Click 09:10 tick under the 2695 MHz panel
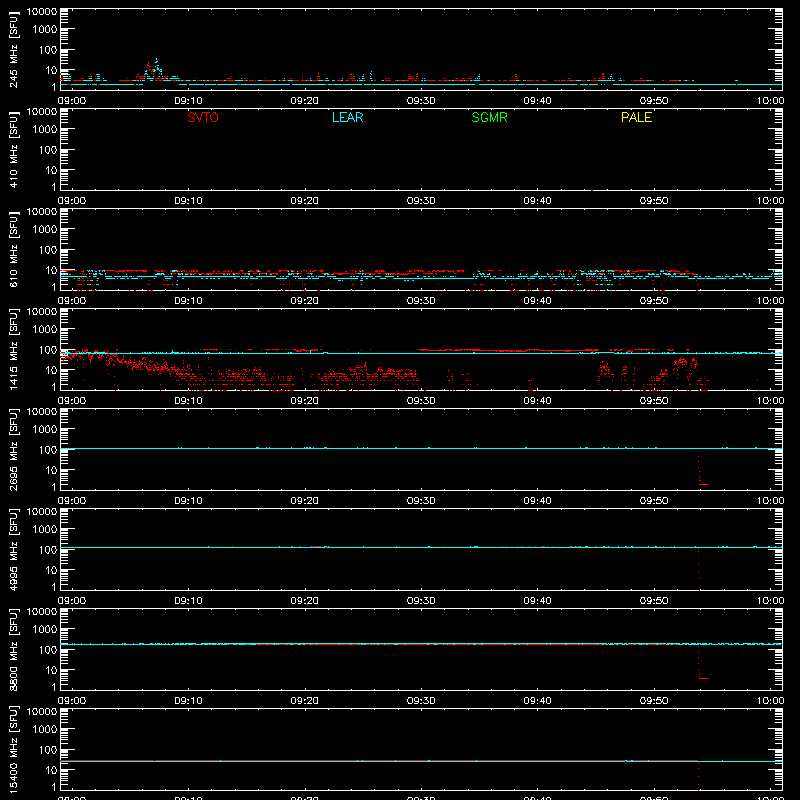Image resolution: width=800 pixels, height=800 pixels. tap(188, 501)
